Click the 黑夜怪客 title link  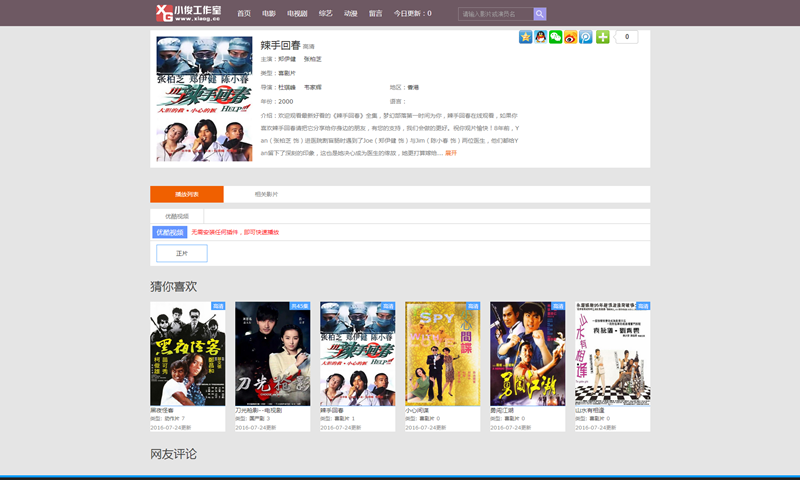point(162,411)
